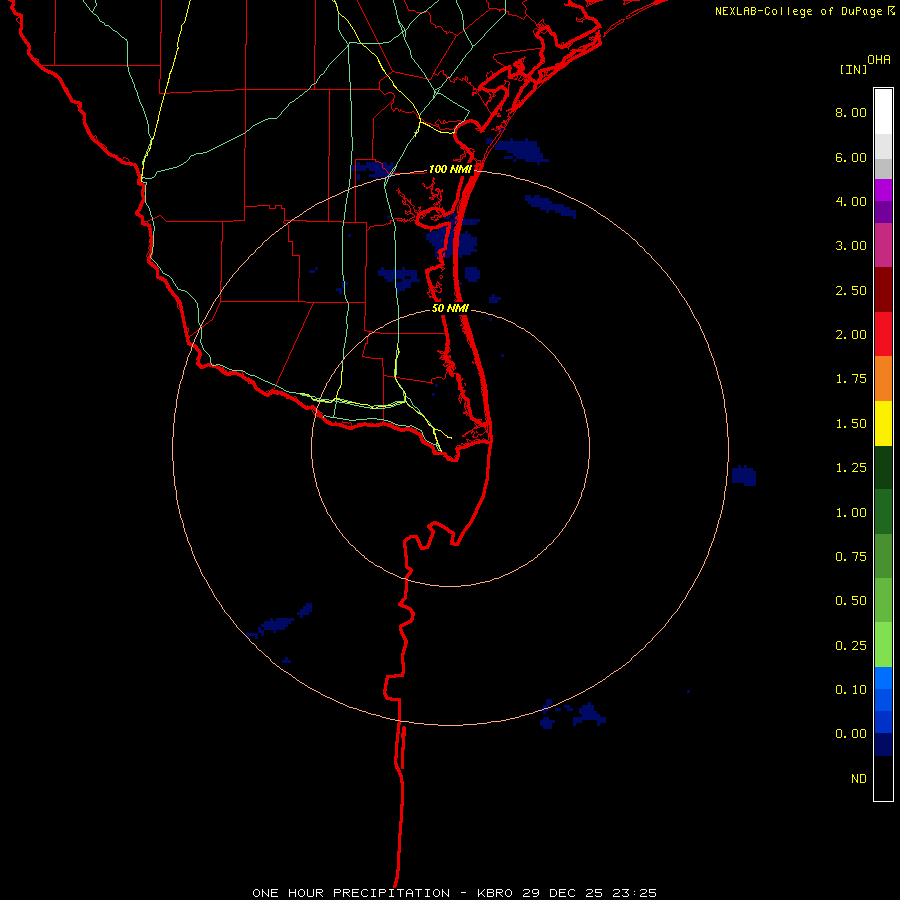Select the 2.00 legend value
The image size is (900, 900).
851,335
